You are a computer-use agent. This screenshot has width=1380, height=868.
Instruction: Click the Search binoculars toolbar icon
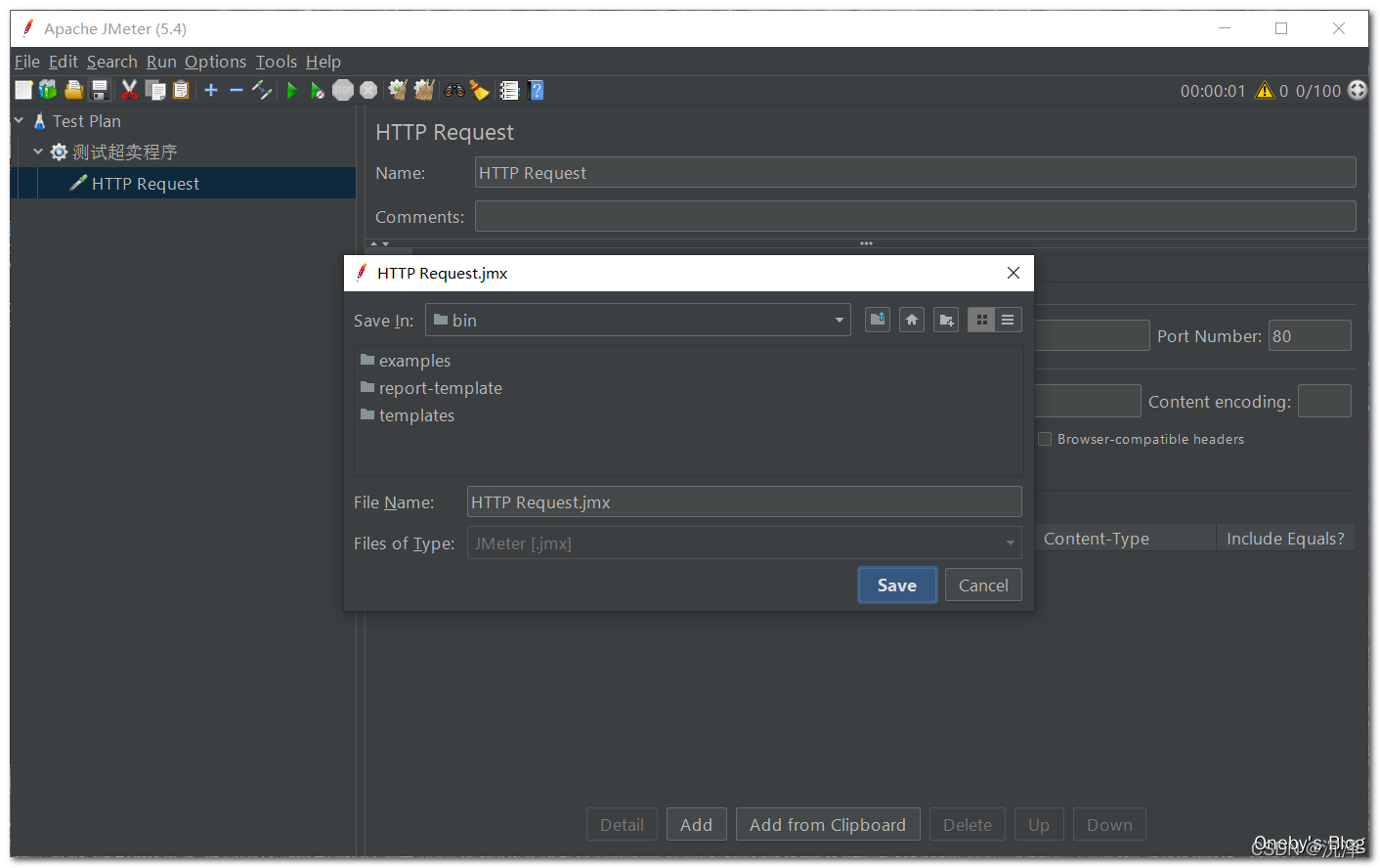pos(454,90)
